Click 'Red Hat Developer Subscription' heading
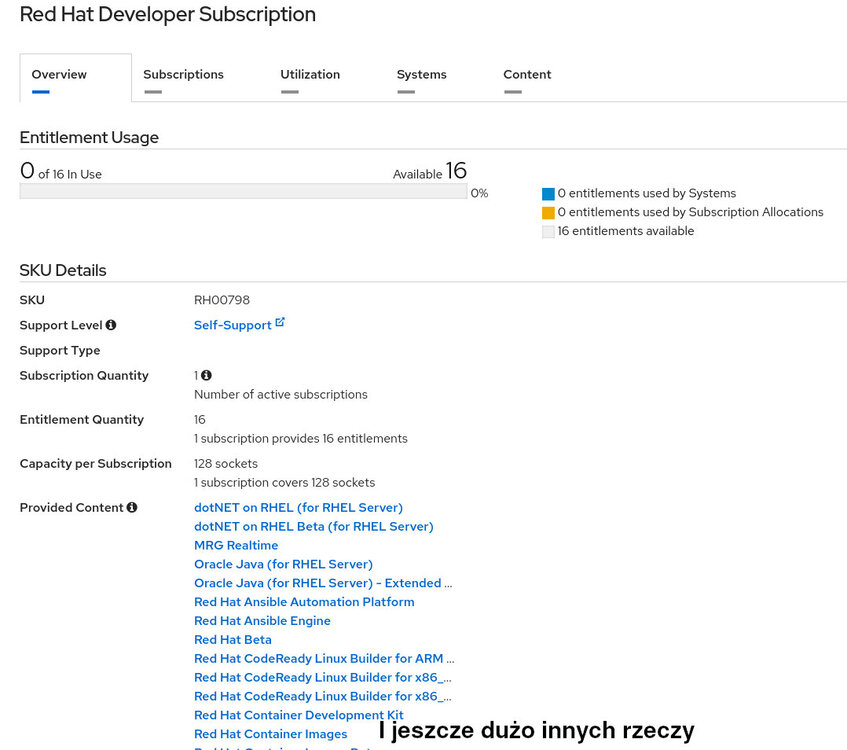The width and height of the screenshot is (847, 750). click(168, 14)
